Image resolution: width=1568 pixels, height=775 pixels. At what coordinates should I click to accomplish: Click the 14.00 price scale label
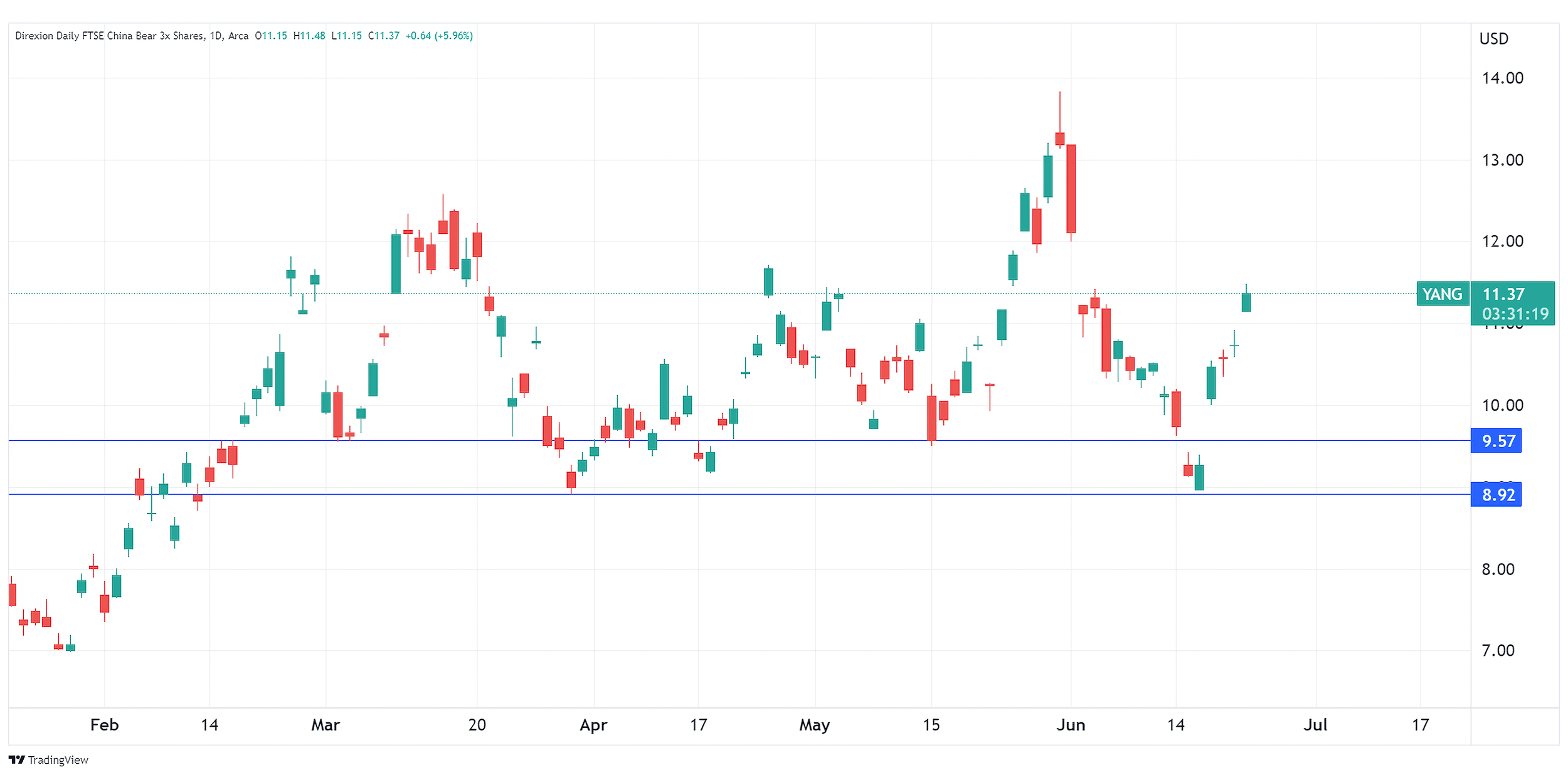pyautogui.click(x=1502, y=78)
